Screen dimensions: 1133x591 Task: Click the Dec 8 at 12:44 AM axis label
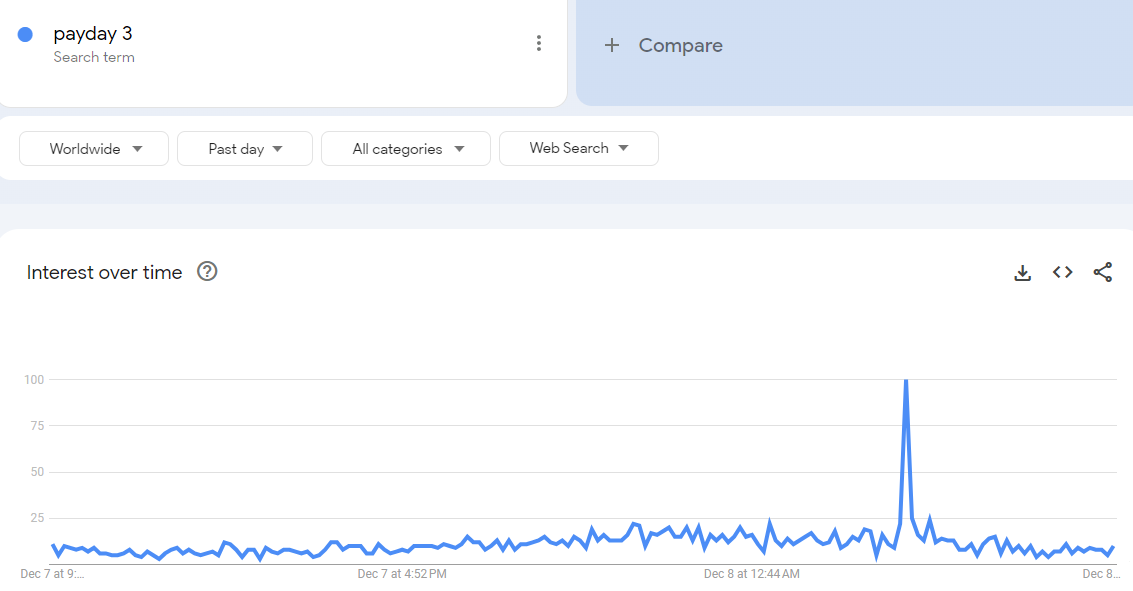pyautogui.click(x=751, y=574)
